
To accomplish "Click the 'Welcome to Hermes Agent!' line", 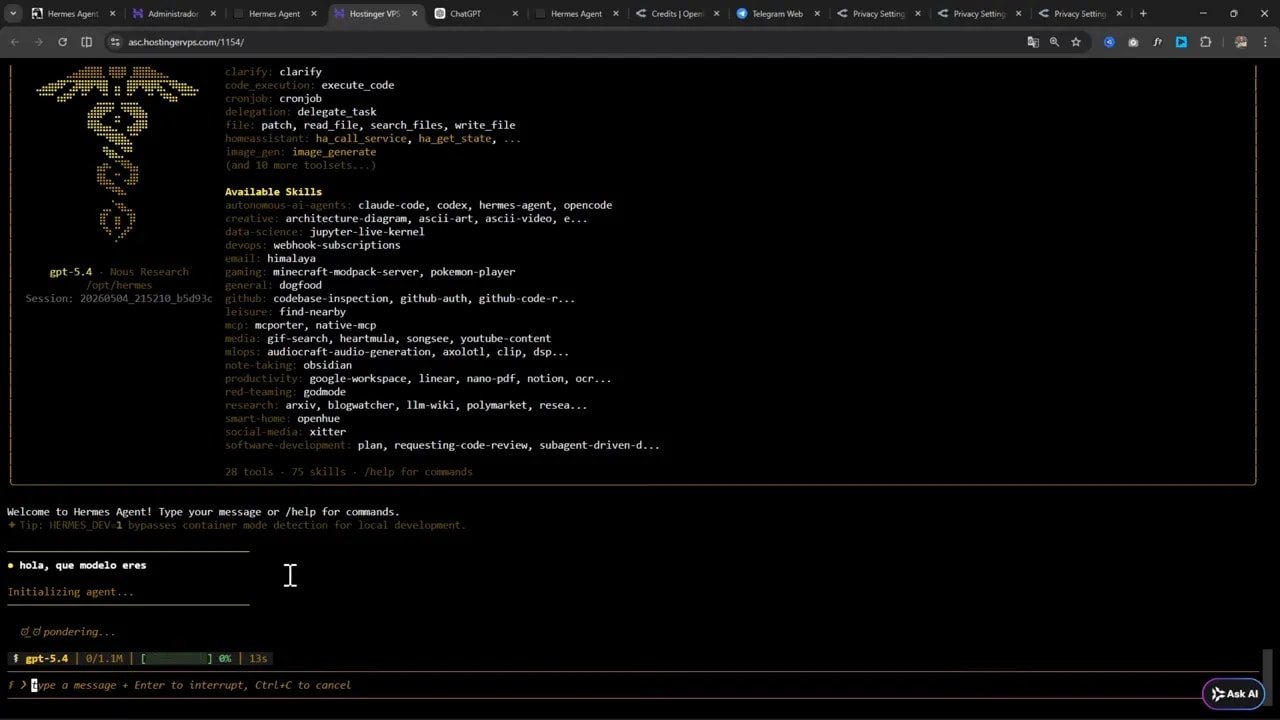I will (x=203, y=512).
